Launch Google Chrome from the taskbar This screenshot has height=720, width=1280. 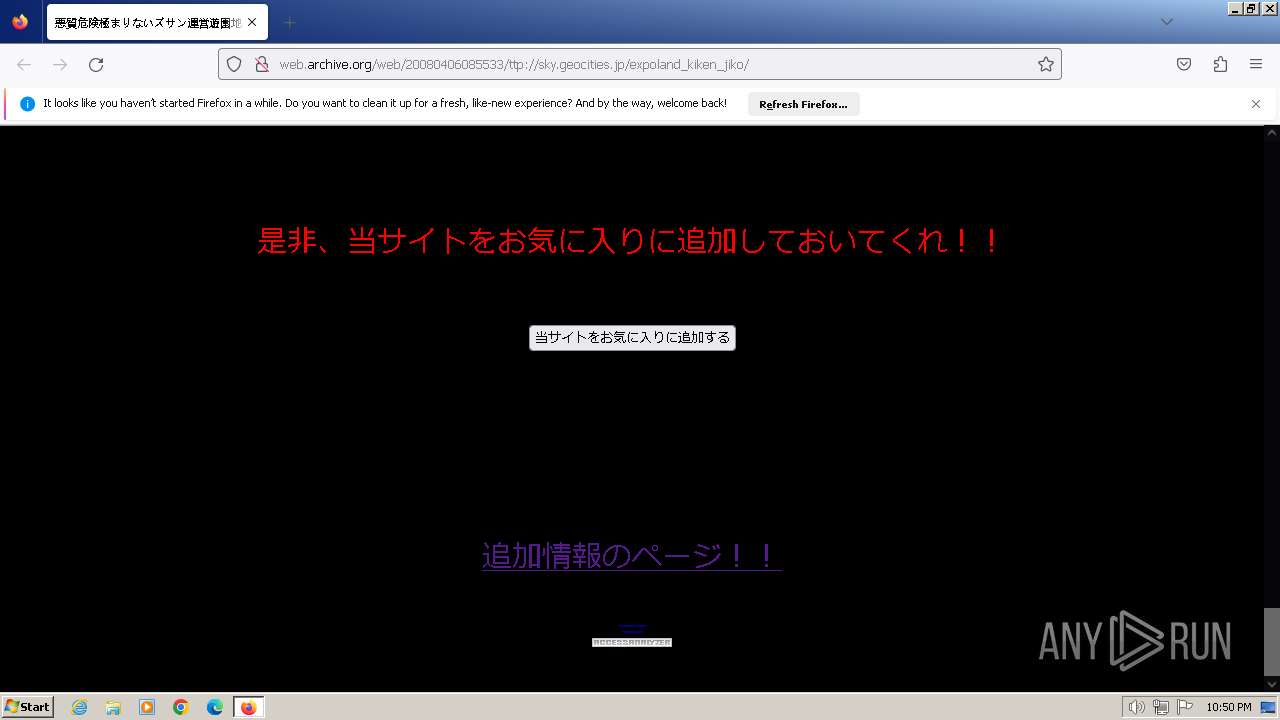181,707
